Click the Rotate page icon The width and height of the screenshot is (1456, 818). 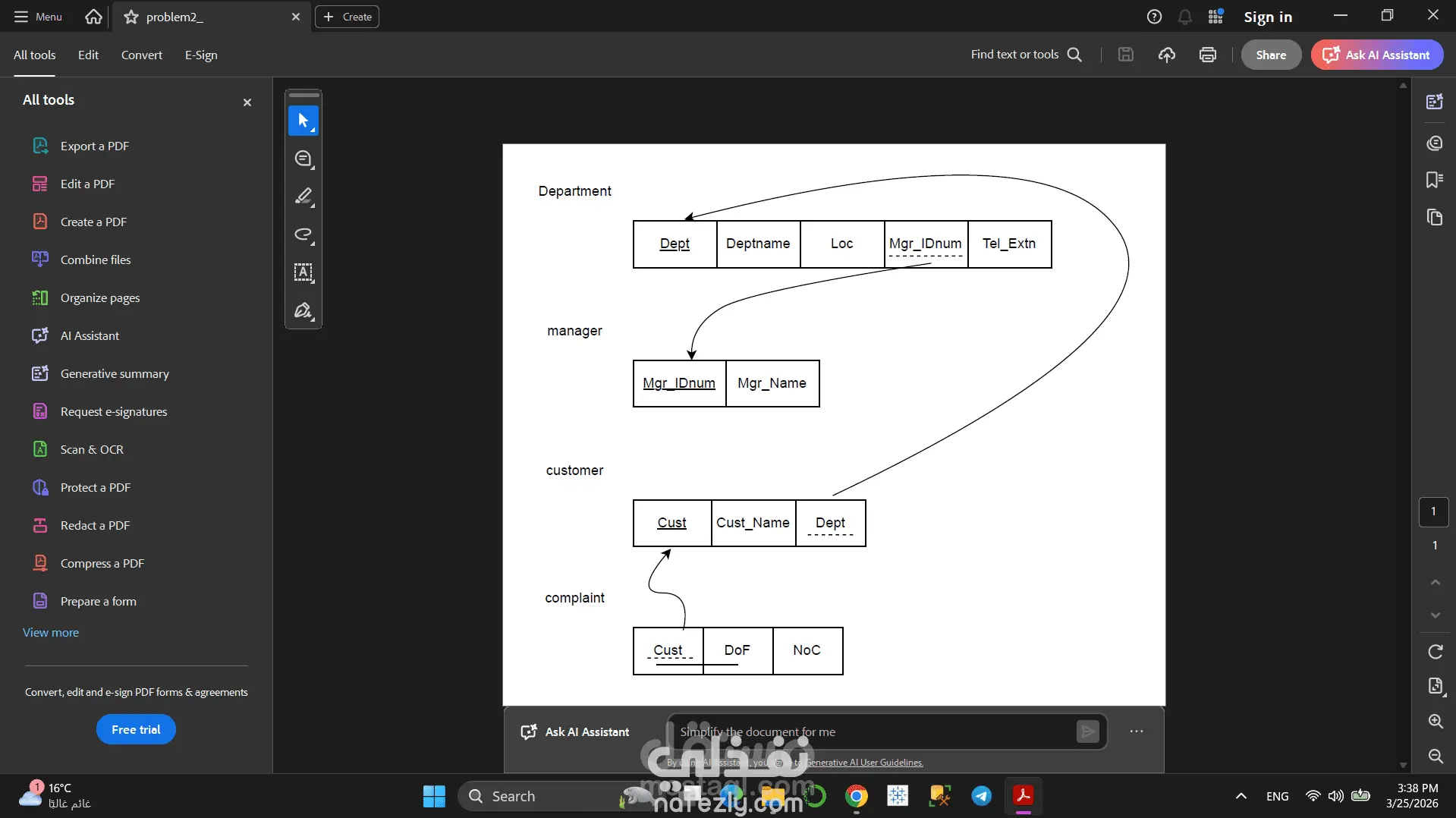pyautogui.click(x=1435, y=651)
